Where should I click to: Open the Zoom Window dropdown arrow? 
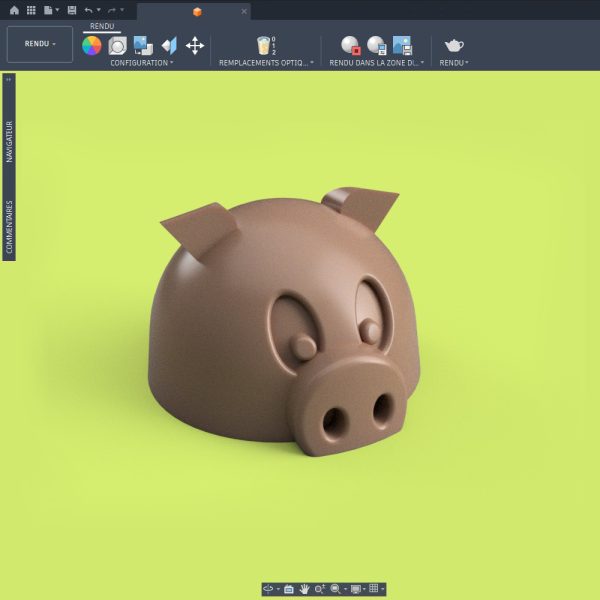346,589
